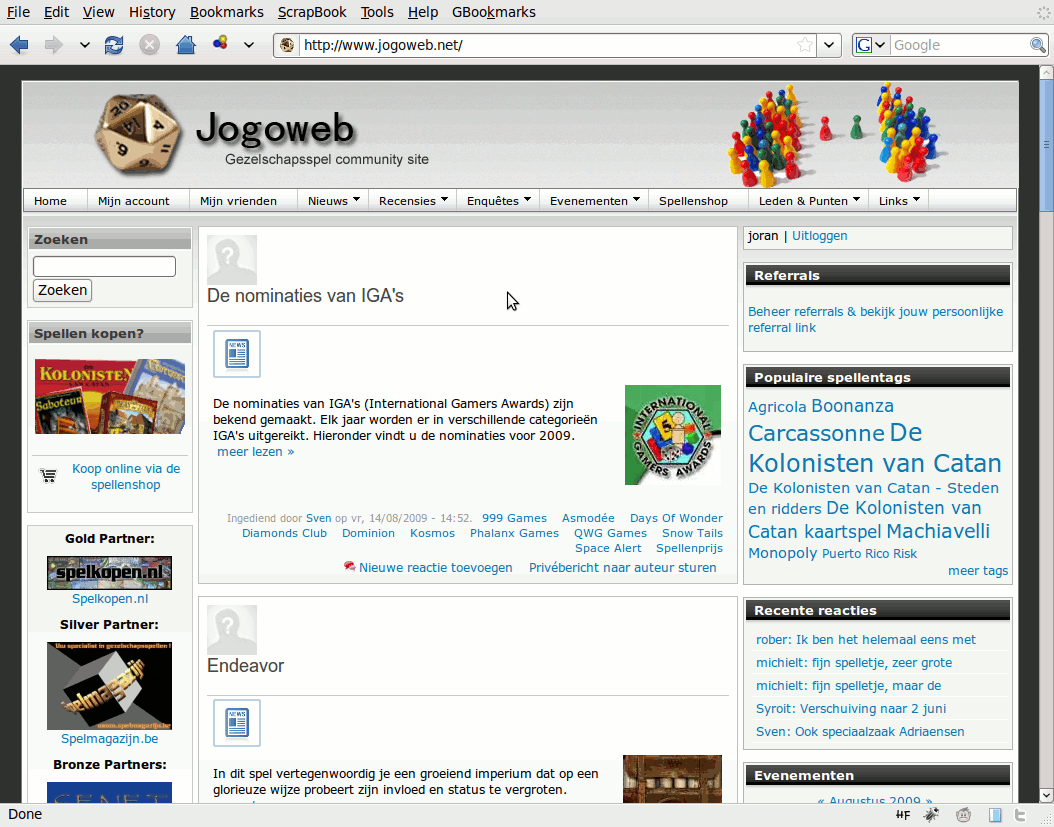Go to the browser Home page
The width and height of the screenshot is (1054, 827).
click(186, 45)
